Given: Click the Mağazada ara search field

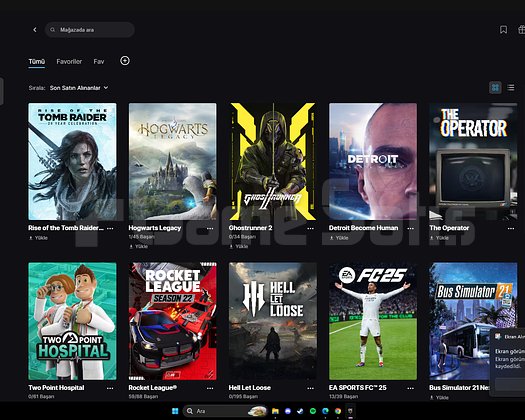Looking at the screenshot, I should tap(90, 30).
